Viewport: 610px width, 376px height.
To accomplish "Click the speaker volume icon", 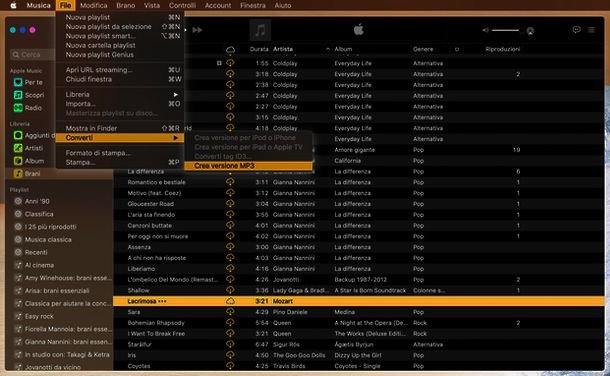I will (x=485, y=30).
